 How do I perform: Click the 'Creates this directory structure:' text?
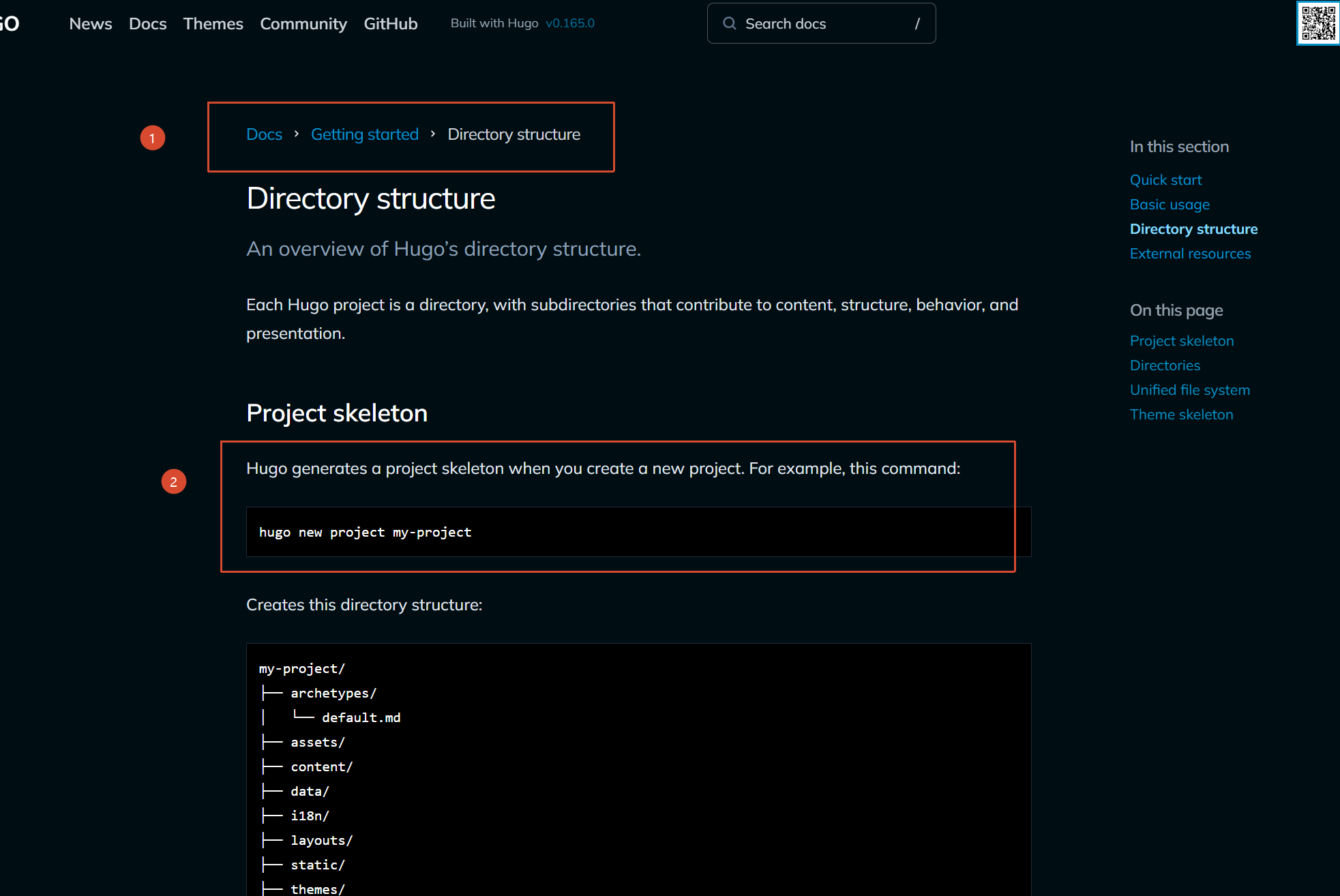[364, 605]
